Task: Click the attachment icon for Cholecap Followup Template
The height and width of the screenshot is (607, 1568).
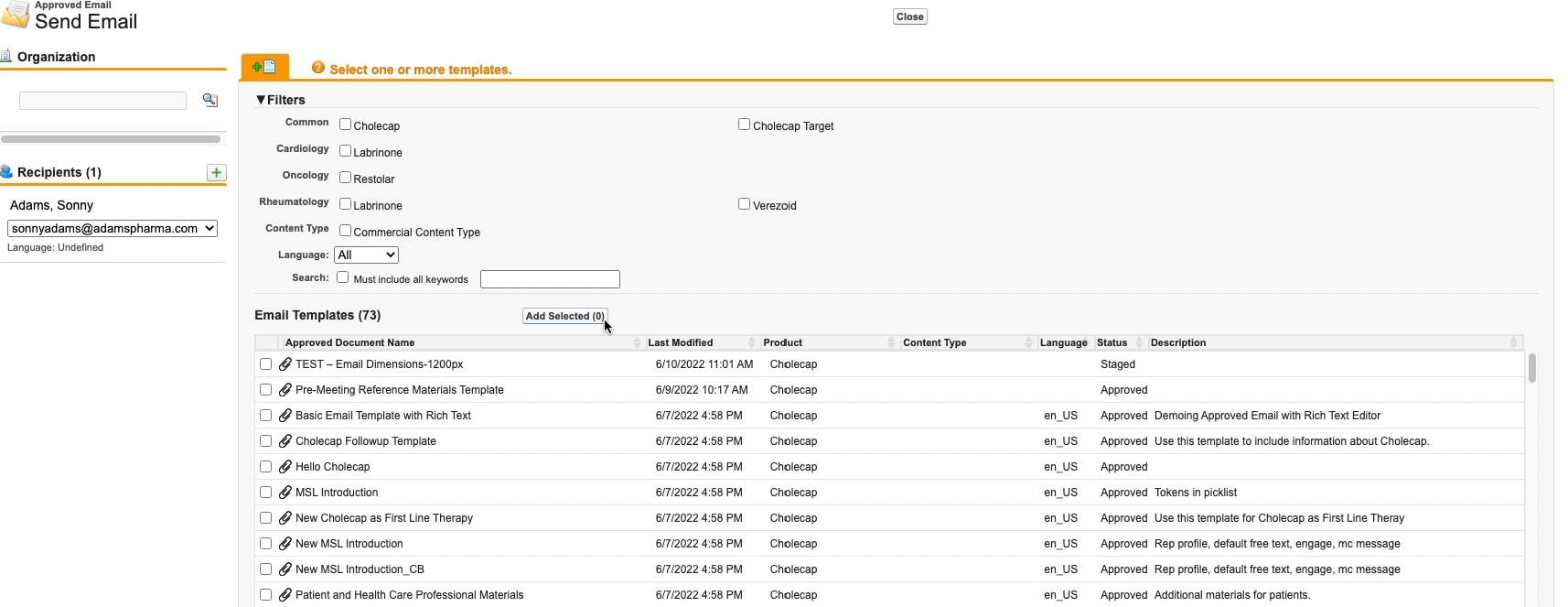Action: click(285, 441)
